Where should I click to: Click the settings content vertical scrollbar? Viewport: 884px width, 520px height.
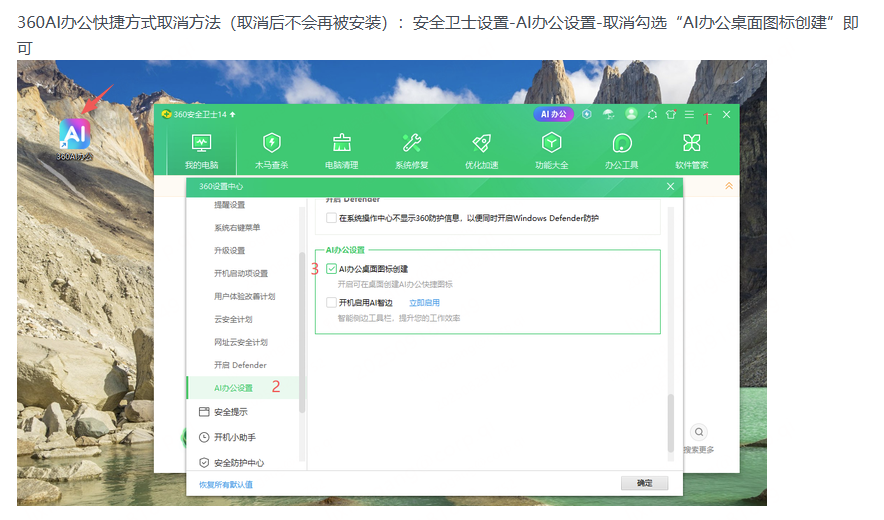(x=671, y=420)
